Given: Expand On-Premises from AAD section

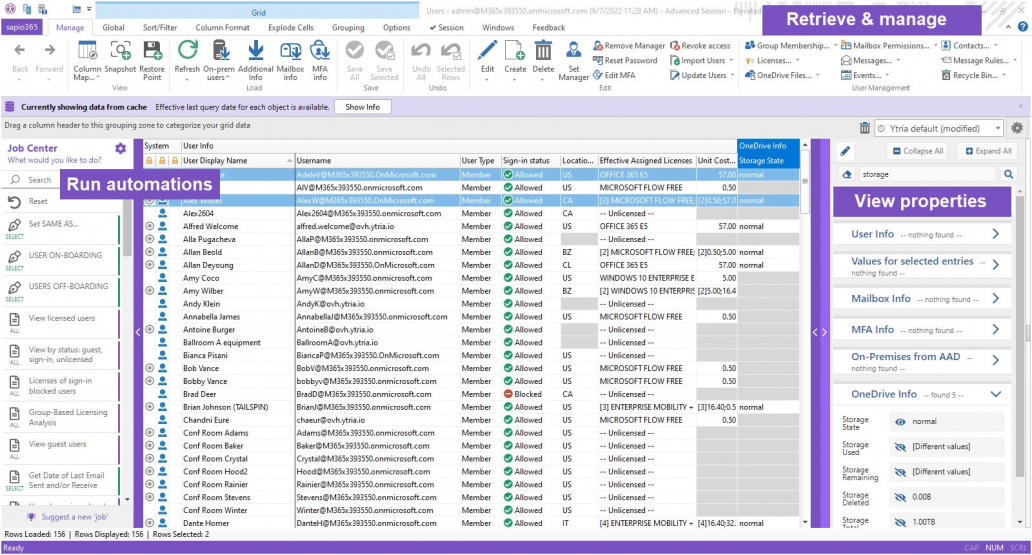Looking at the screenshot, I should (x=996, y=360).
